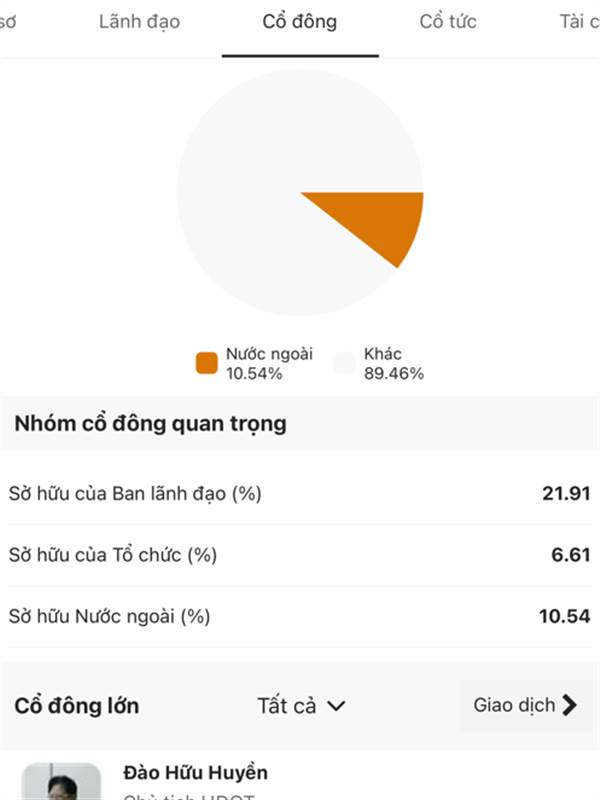The image size is (600, 800).
Task: Switch to the Lãnh đạo tab
Action: pyautogui.click(x=139, y=22)
